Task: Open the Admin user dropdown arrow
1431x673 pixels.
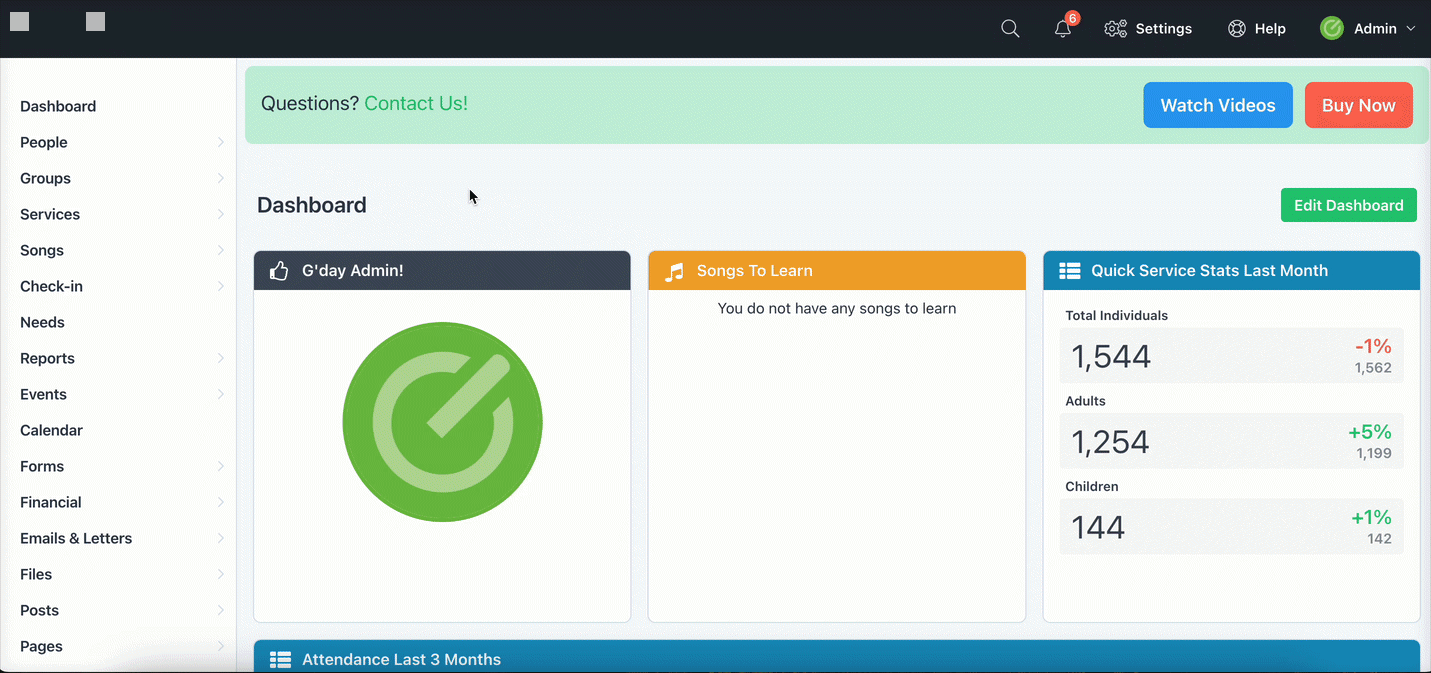Action: pos(1411,29)
